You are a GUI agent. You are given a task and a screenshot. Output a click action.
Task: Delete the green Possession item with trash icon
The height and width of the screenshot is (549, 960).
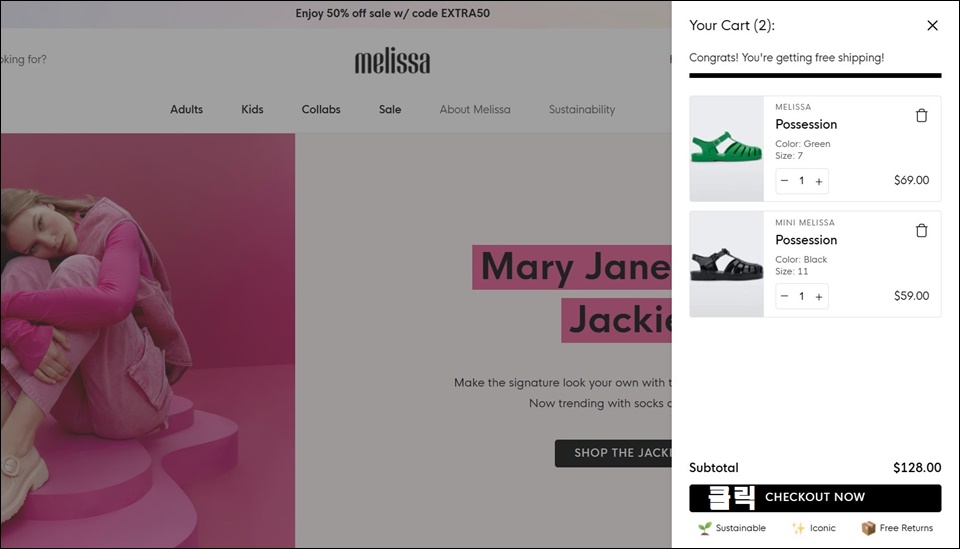click(921, 115)
